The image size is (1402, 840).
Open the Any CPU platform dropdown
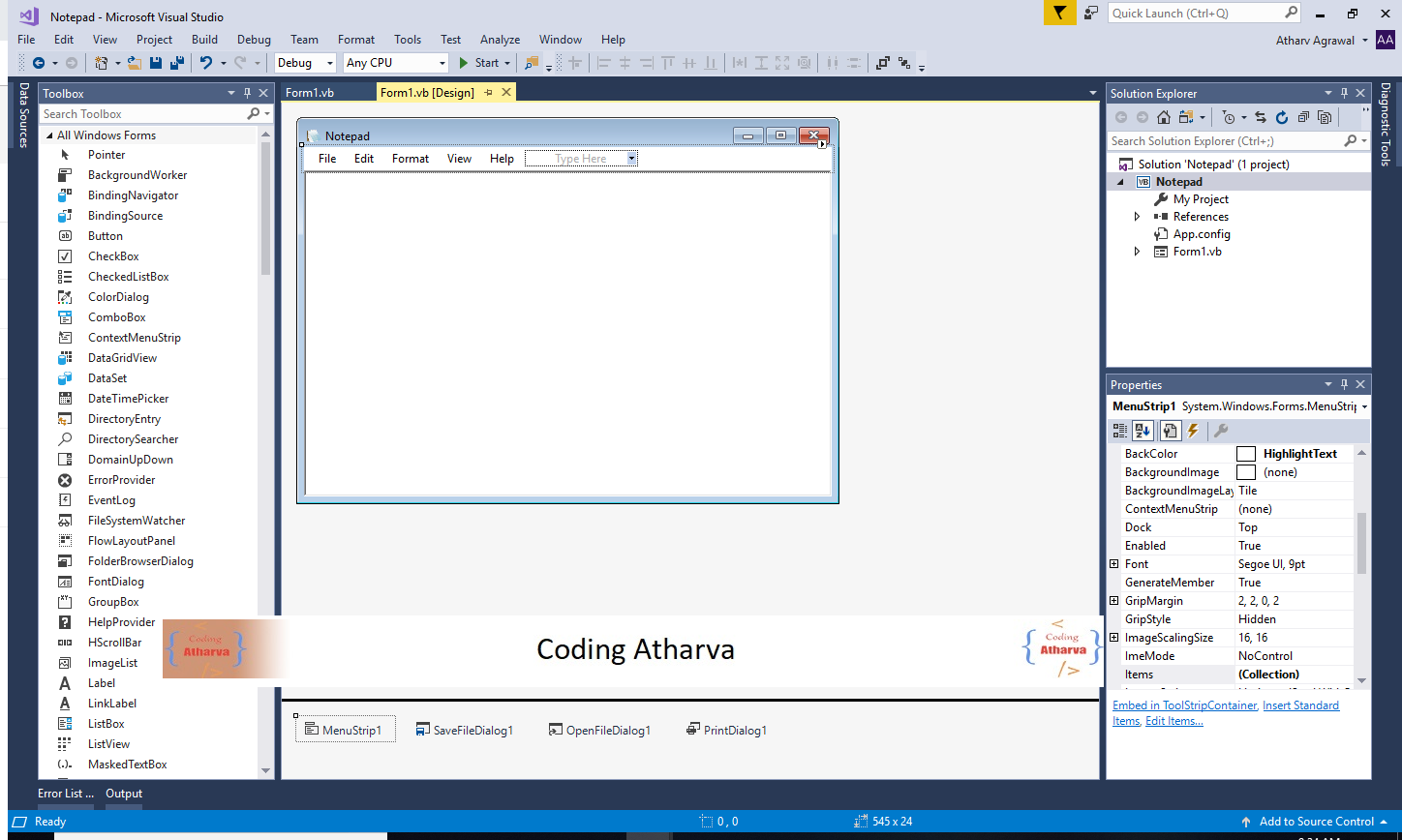pos(442,63)
